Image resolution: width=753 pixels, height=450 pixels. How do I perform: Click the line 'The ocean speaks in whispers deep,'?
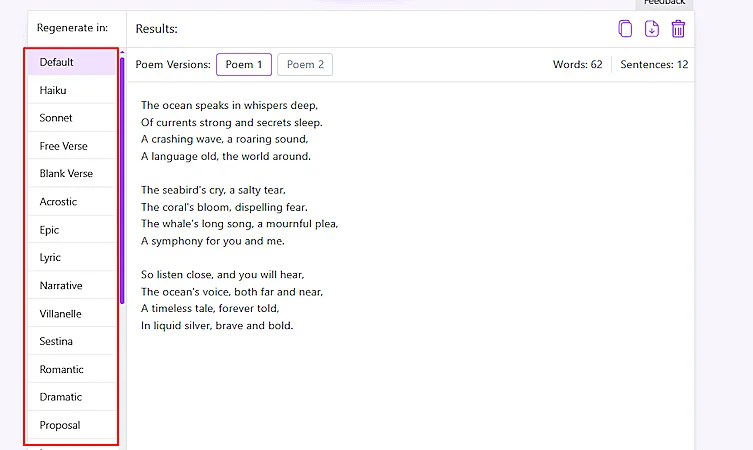[229, 105]
